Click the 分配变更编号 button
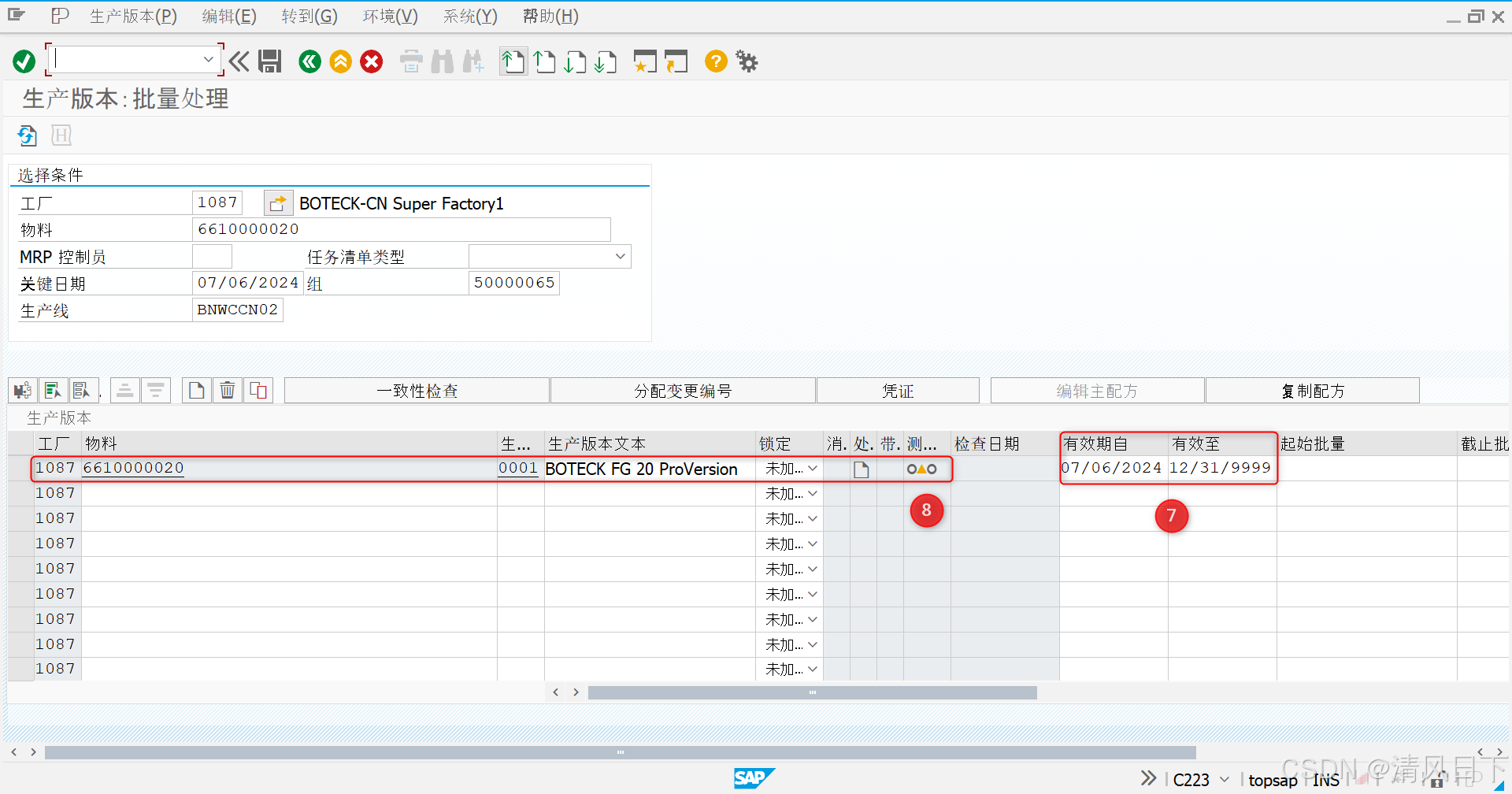Image resolution: width=1512 pixels, height=794 pixels. [x=683, y=391]
